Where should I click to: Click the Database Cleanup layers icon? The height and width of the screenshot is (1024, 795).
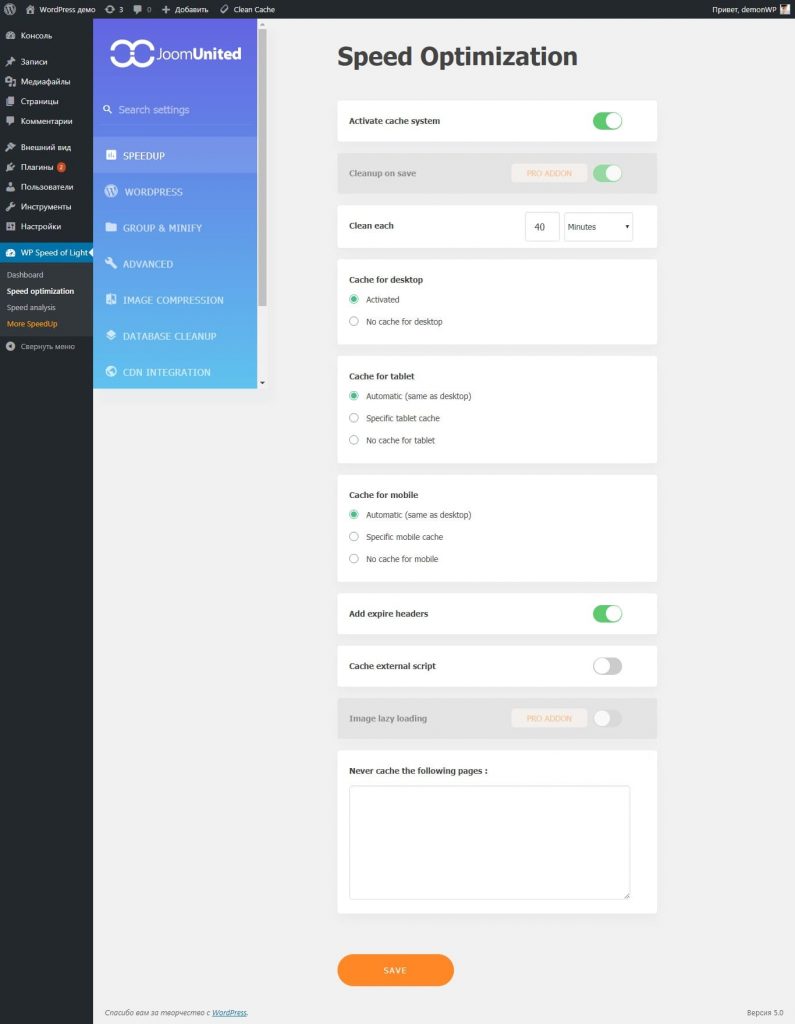(x=111, y=336)
